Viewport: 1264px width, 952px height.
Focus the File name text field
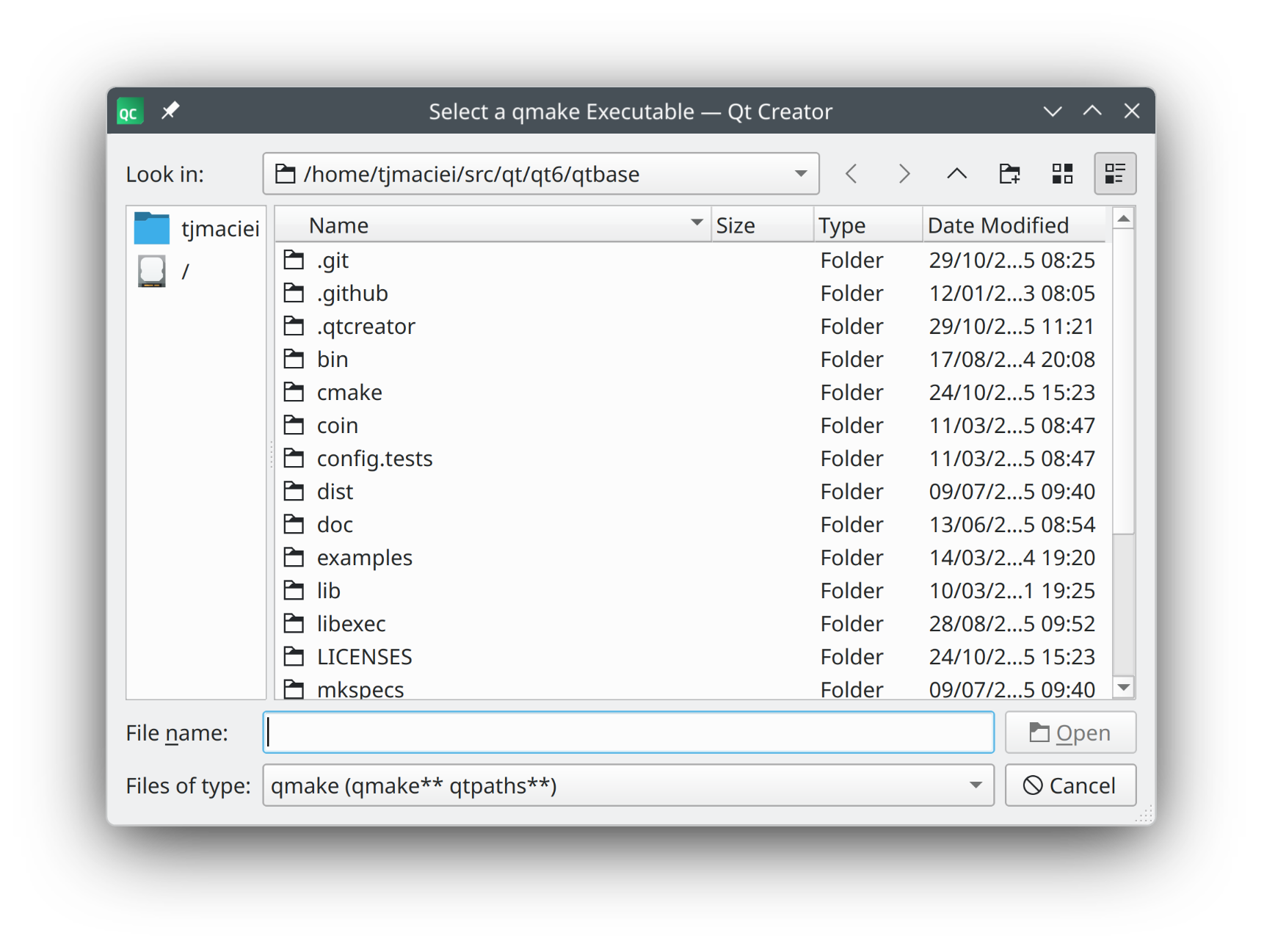628,733
